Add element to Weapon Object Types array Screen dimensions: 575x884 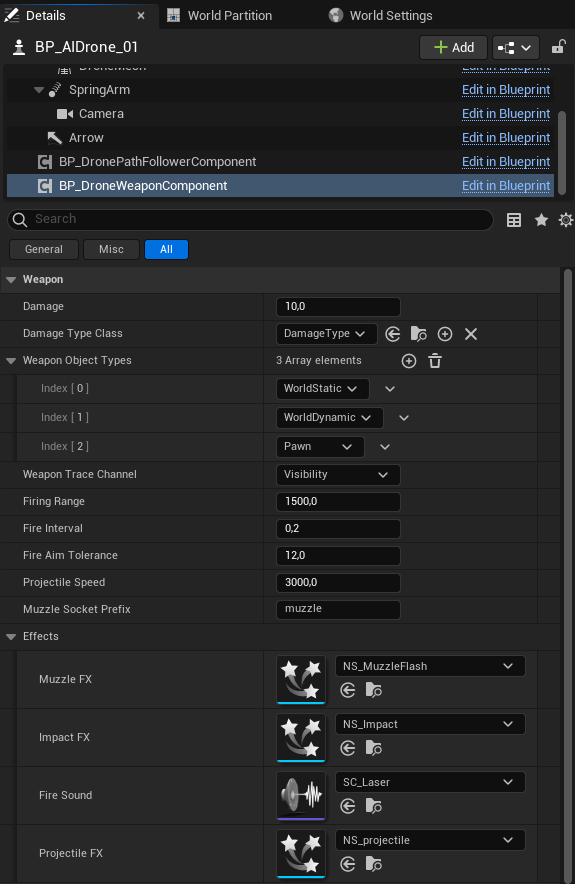(x=409, y=361)
